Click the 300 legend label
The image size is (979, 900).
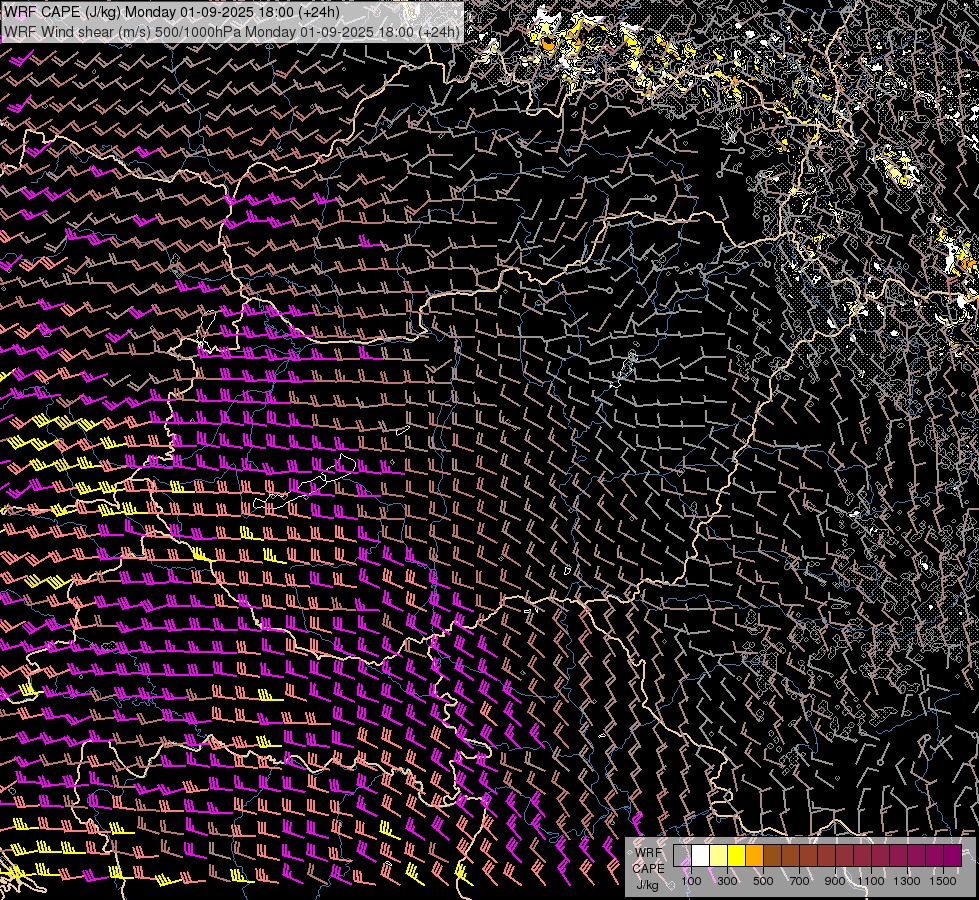pos(727,881)
